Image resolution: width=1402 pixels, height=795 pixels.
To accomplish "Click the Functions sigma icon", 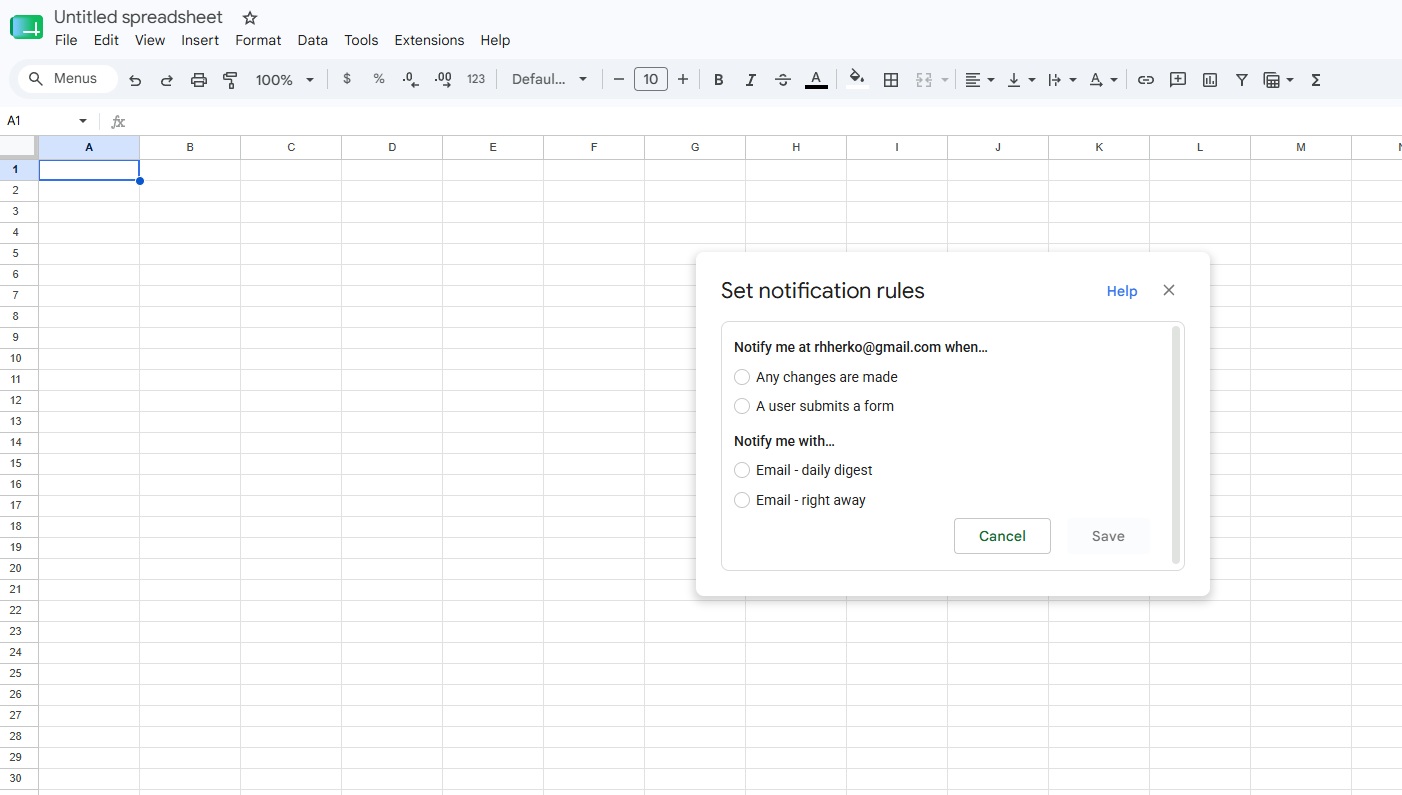I will (x=1316, y=80).
